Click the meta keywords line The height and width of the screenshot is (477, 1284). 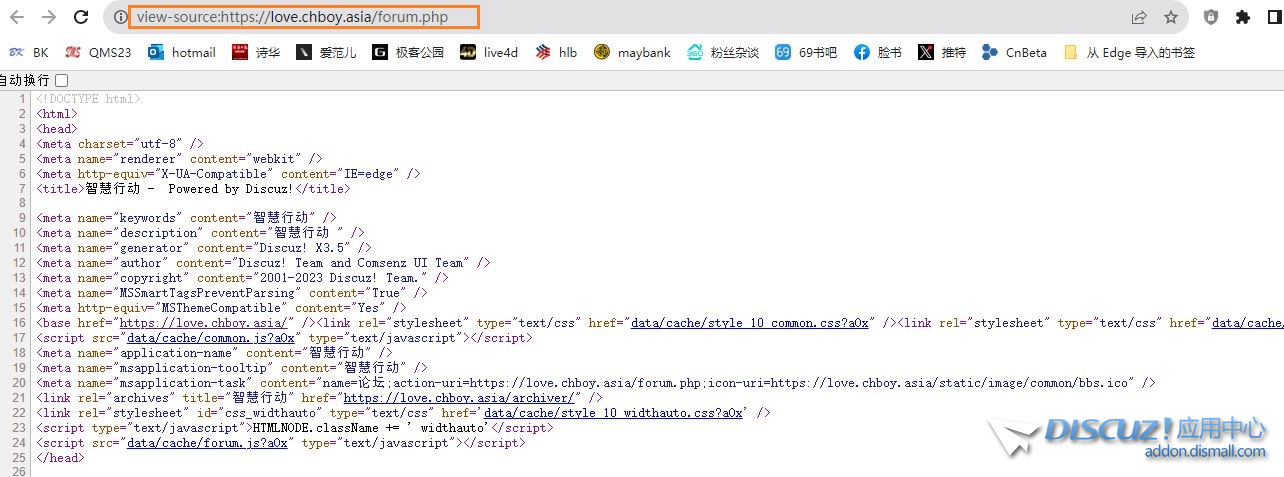pyautogui.click(x=186, y=218)
